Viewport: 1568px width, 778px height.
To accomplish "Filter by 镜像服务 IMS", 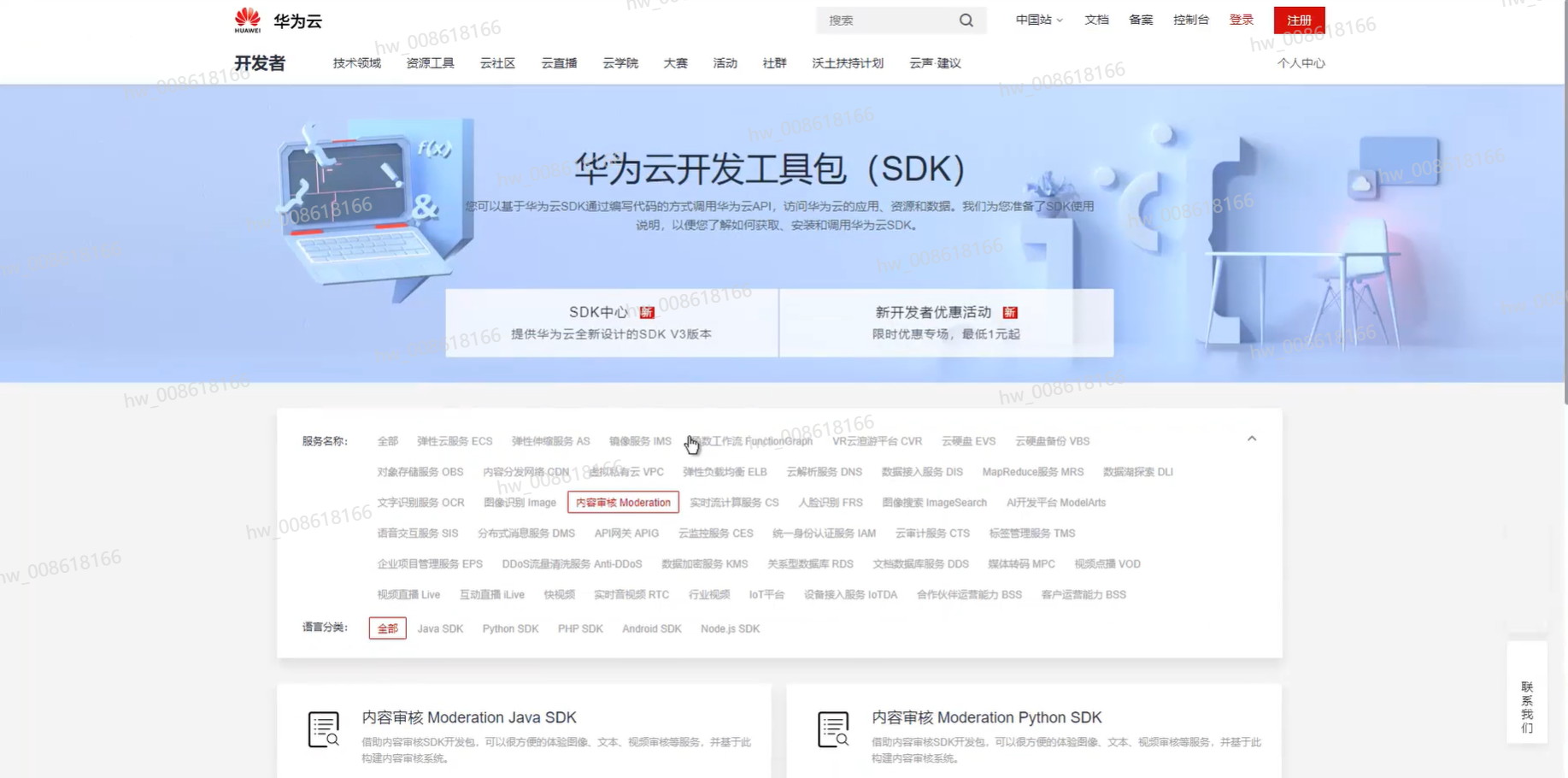I will [x=640, y=441].
